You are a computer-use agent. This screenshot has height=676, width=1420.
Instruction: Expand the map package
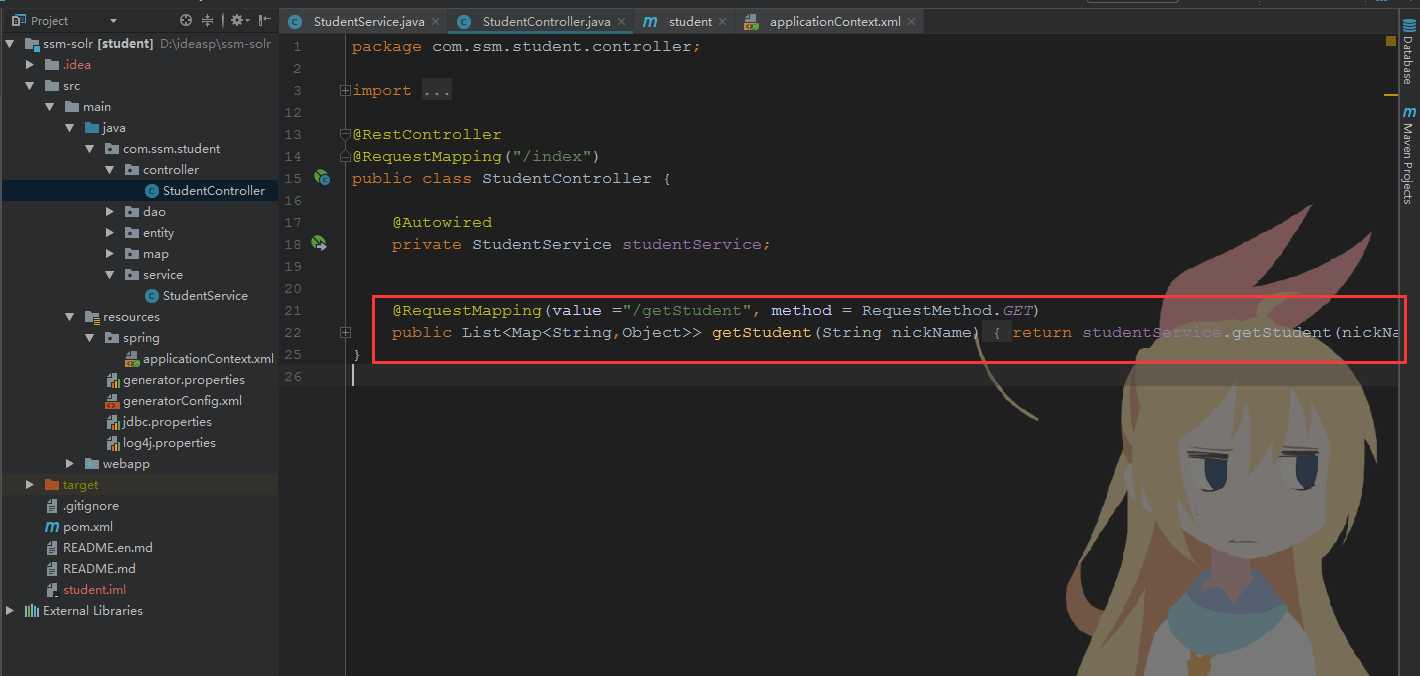(111, 254)
